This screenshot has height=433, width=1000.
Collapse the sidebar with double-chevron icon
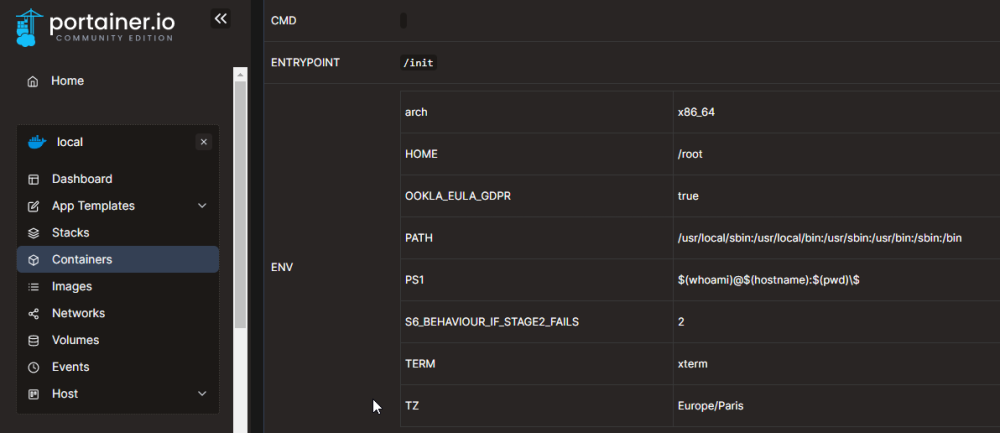[x=221, y=18]
